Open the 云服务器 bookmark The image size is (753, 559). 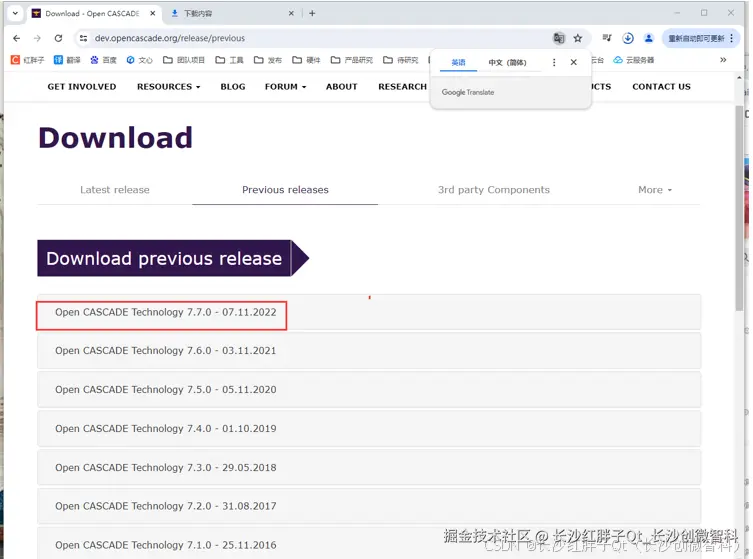tap(634, 60)
